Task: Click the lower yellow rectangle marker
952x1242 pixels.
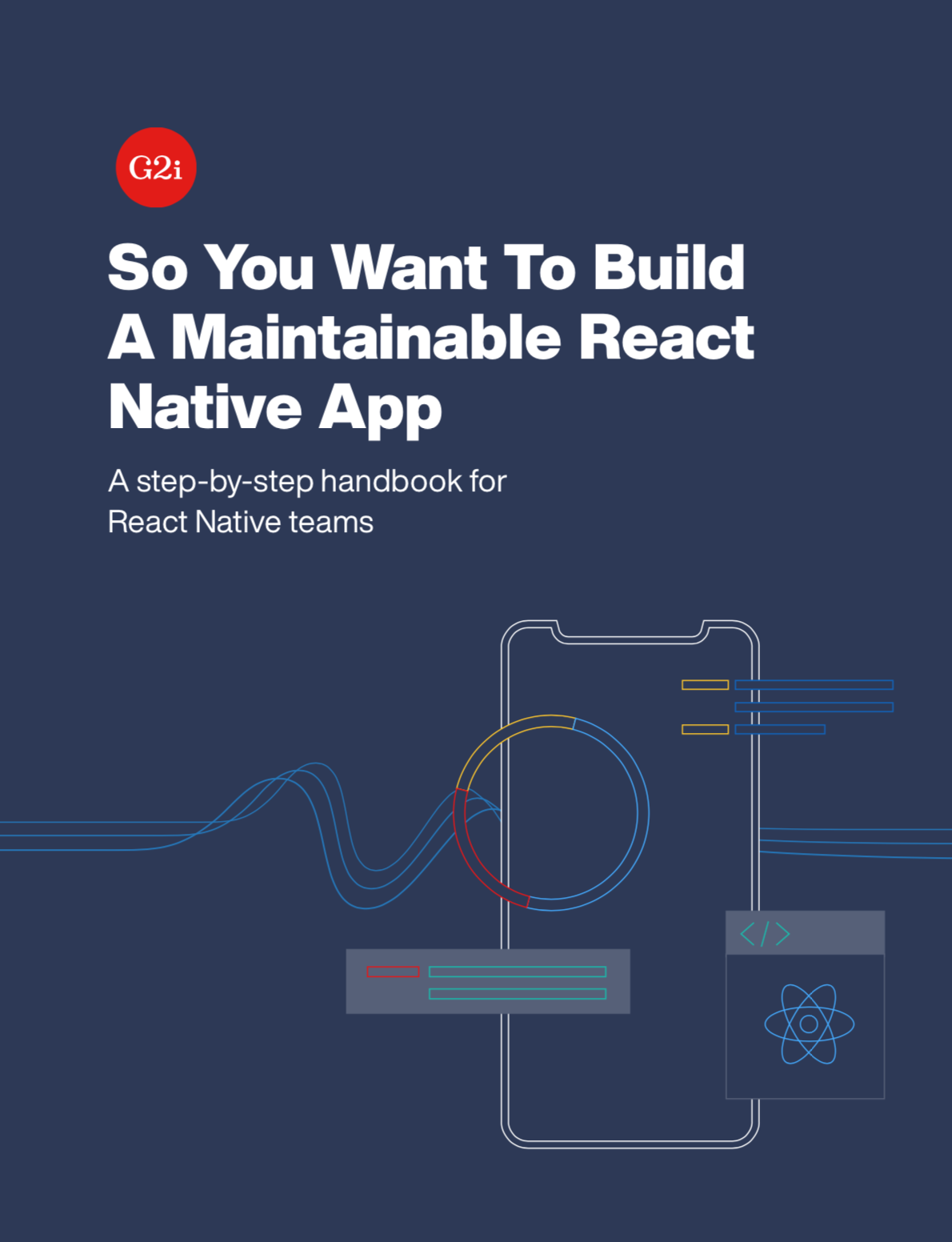Action: [705, 729]
